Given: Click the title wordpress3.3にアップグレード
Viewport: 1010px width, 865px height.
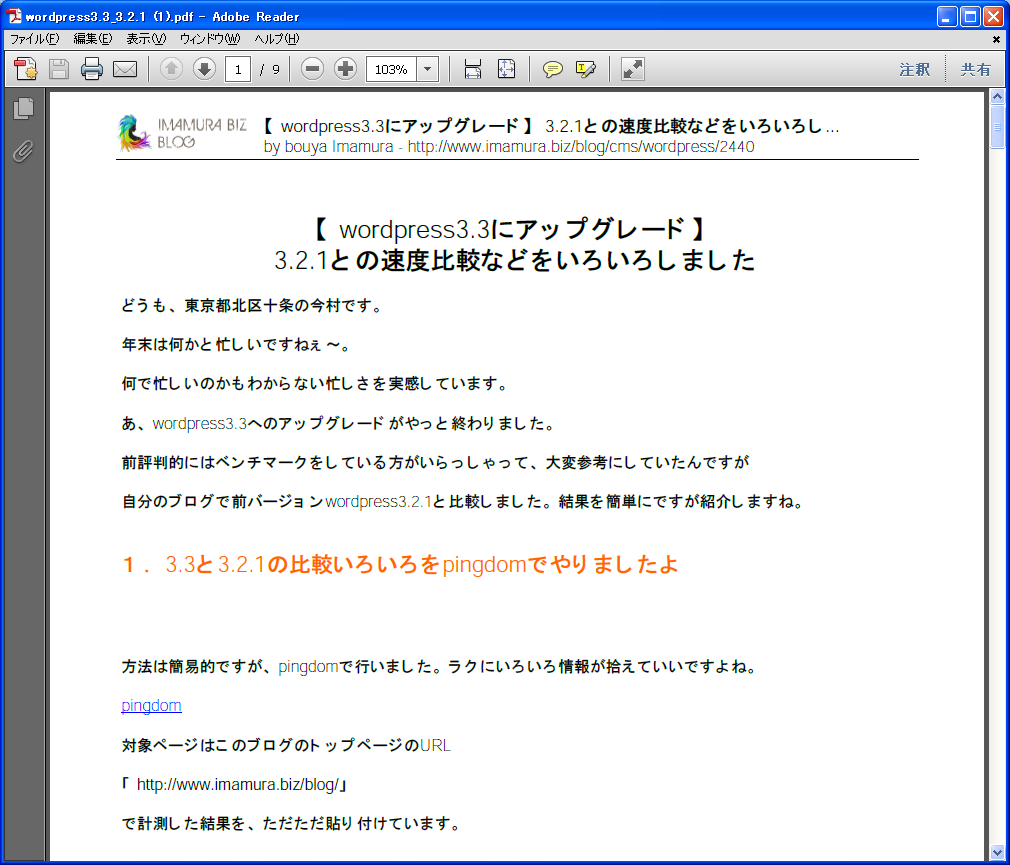Looking at the screenshot, I should click(510, 229).
